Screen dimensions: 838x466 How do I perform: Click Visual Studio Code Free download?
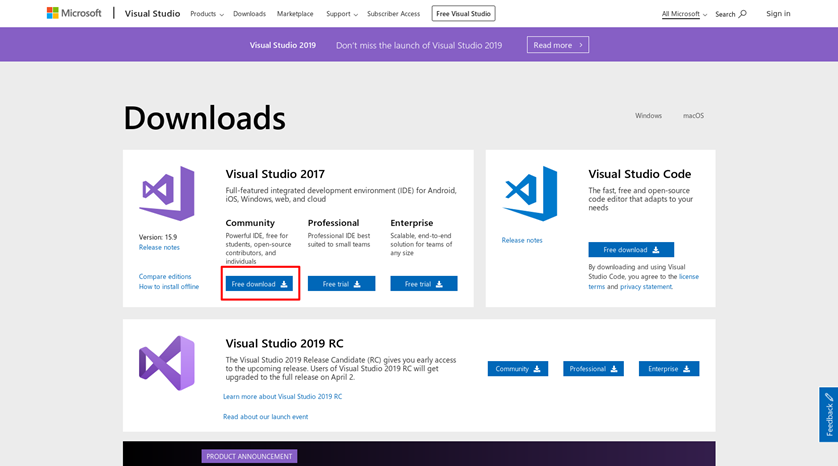click(x=631, y=250)
